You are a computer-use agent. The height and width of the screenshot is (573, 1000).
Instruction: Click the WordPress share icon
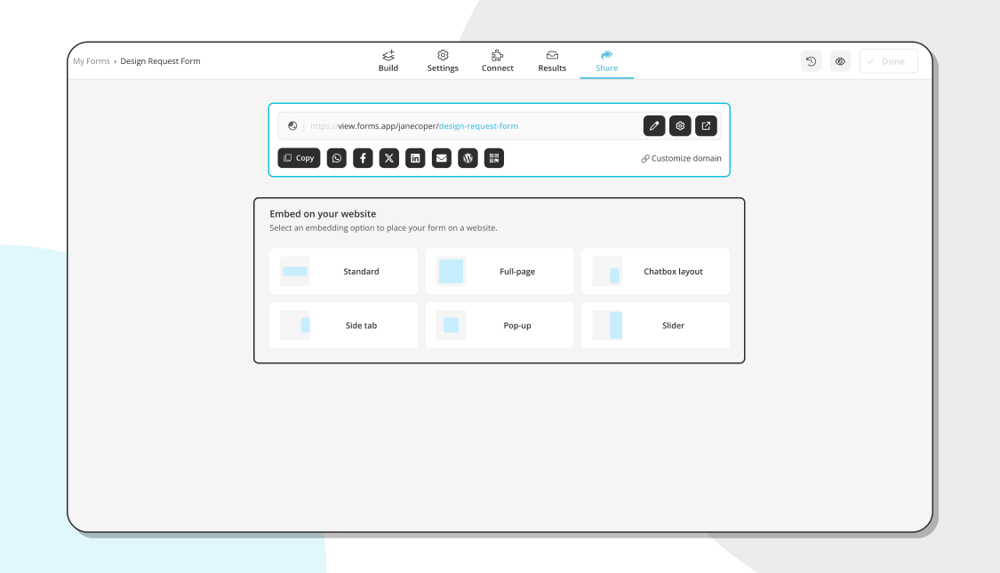point(467,158)
